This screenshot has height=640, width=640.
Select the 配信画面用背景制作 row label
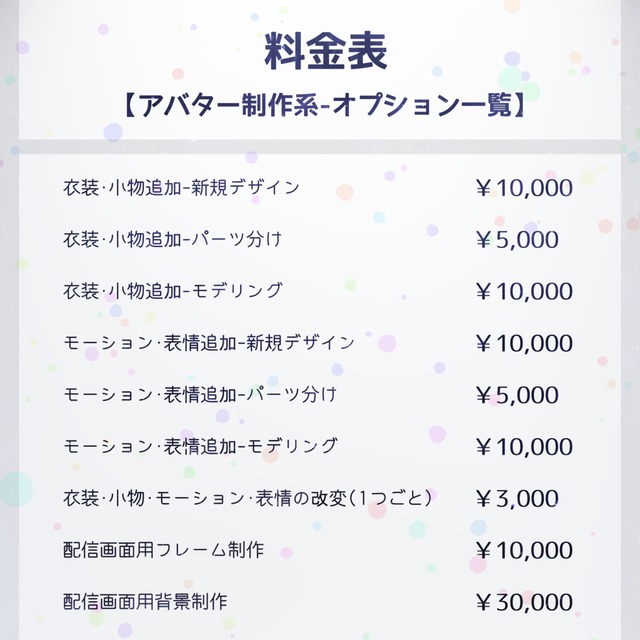pyautogui.click(x=145, y=602)
